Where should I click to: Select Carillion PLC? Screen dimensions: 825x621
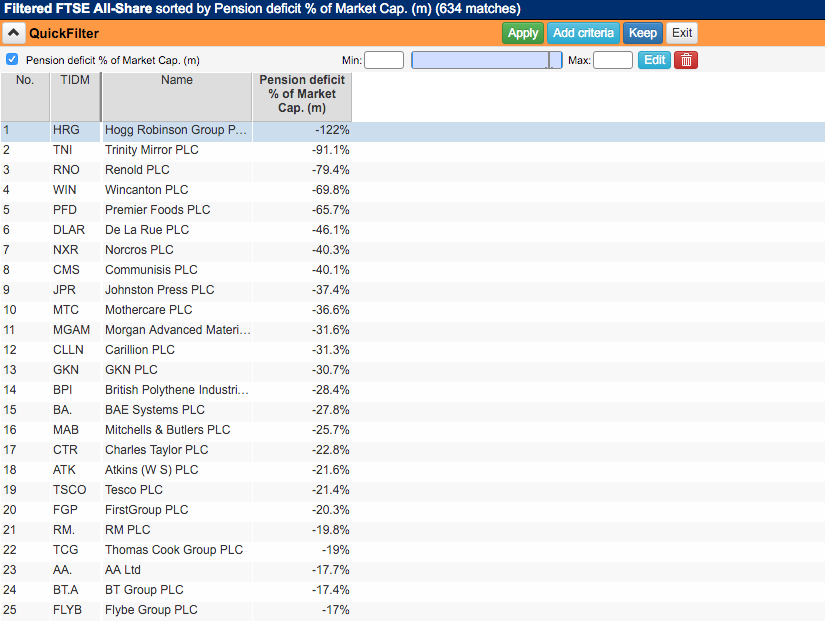coord(139,350)
